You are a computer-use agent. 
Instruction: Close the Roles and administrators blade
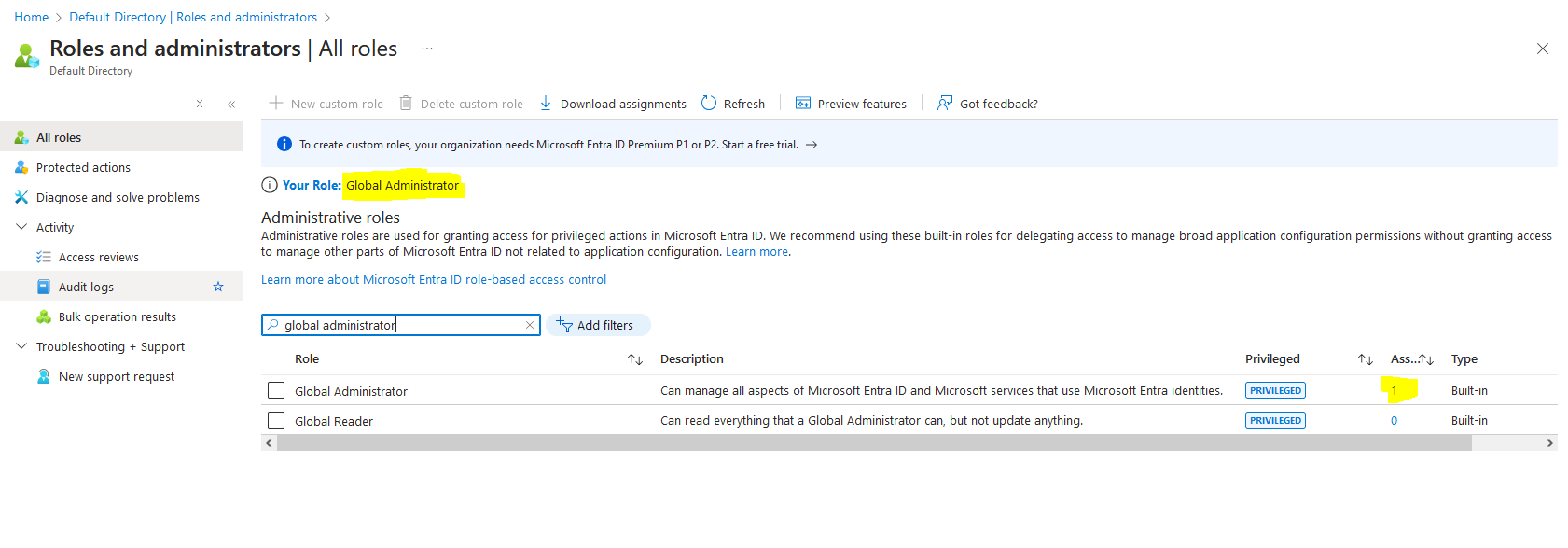click(1543, 49)
